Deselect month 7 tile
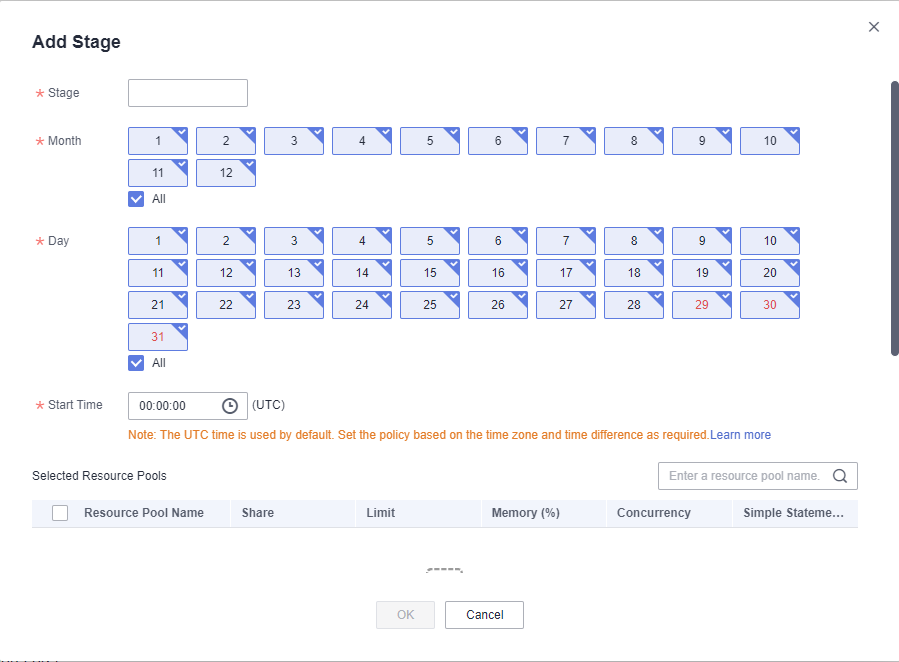Screen dimensions: 899x662 tap(565, 141)
